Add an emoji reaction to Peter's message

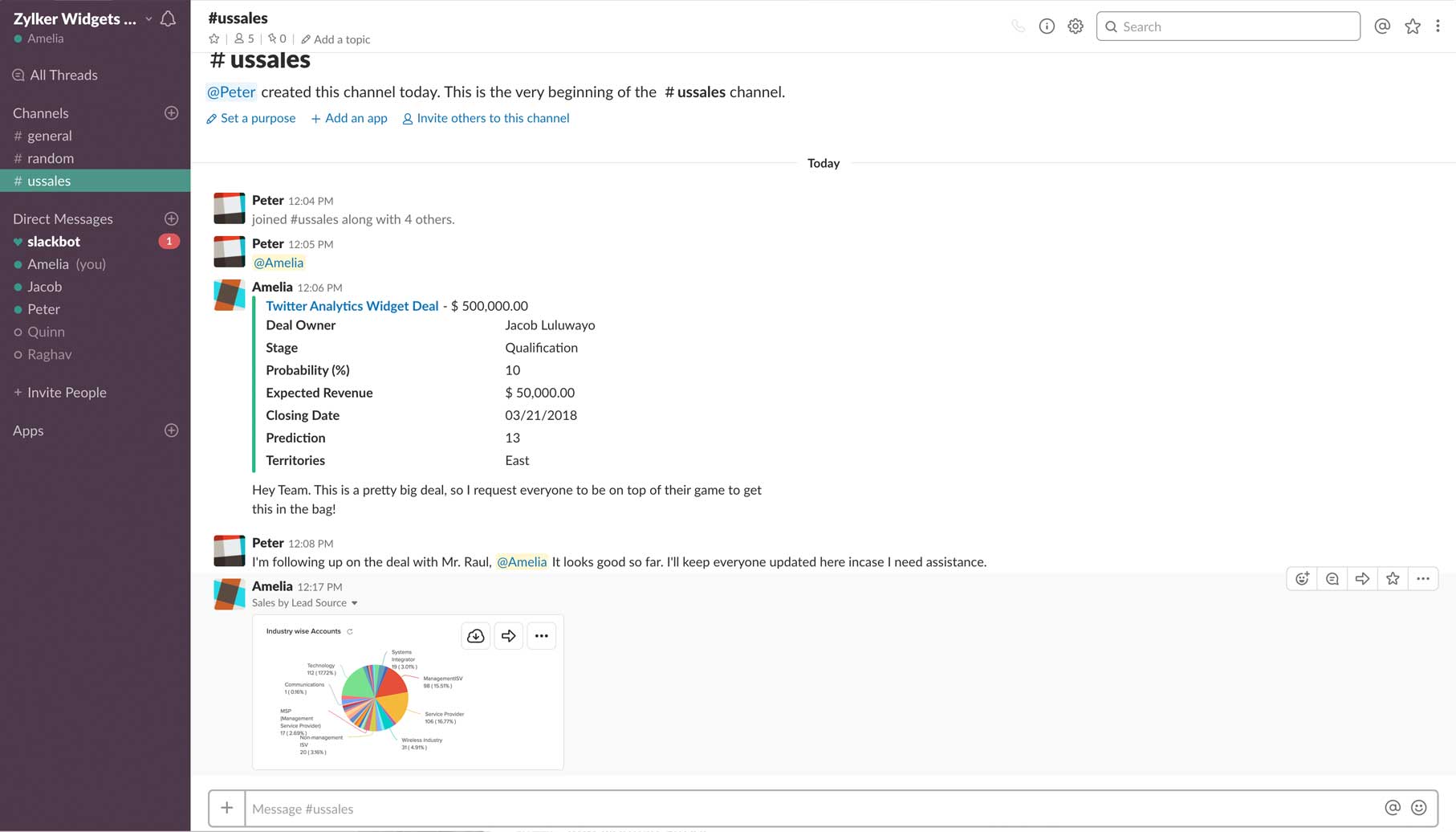pos(1302,578)
